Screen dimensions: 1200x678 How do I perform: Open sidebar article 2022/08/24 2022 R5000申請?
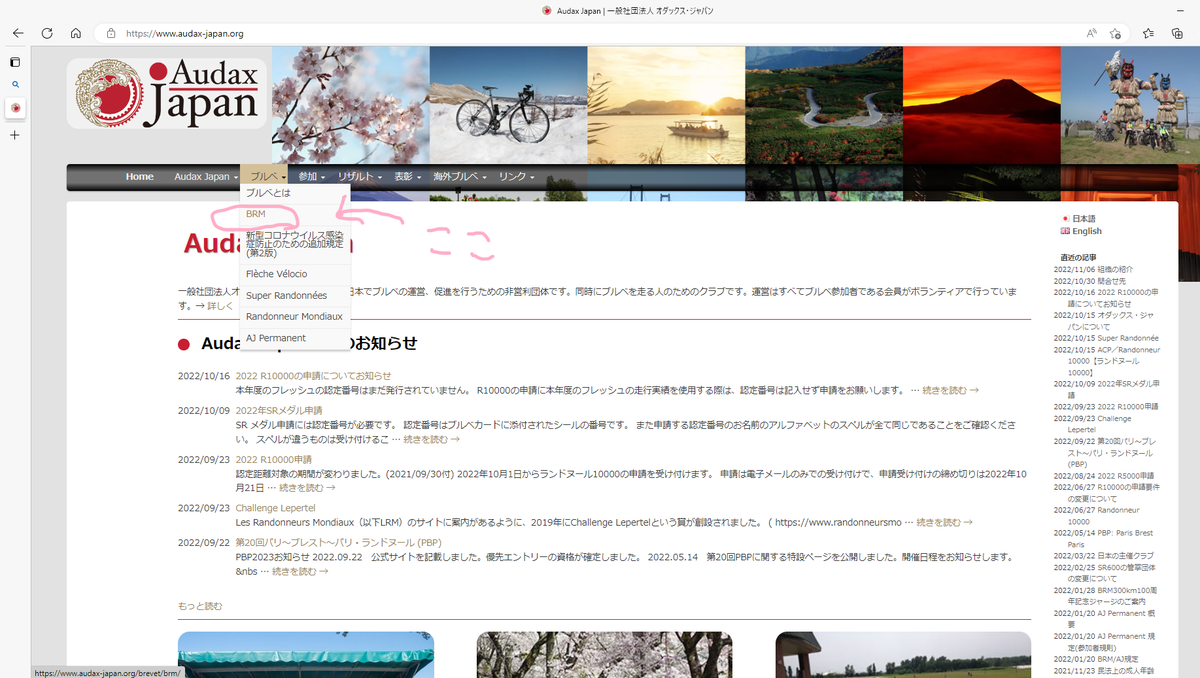(x=1104, y=475)
